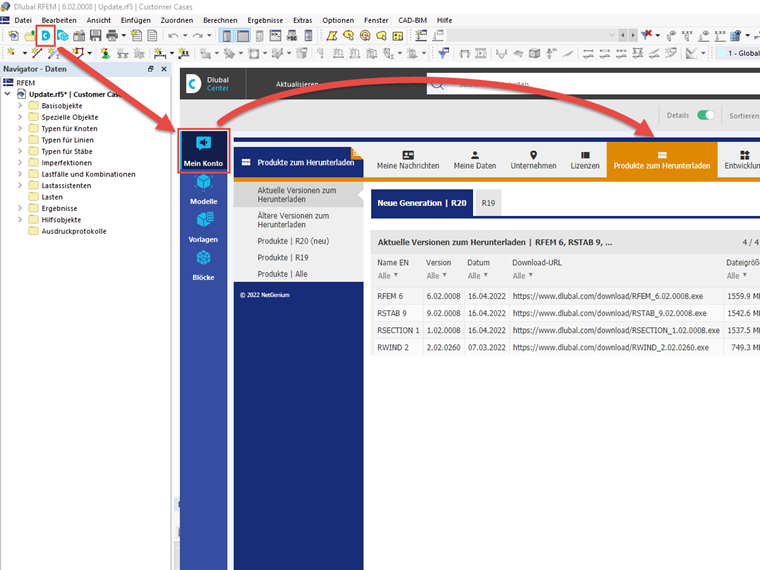Expand the Basisobjekte folder

click(x=20, y=105)
